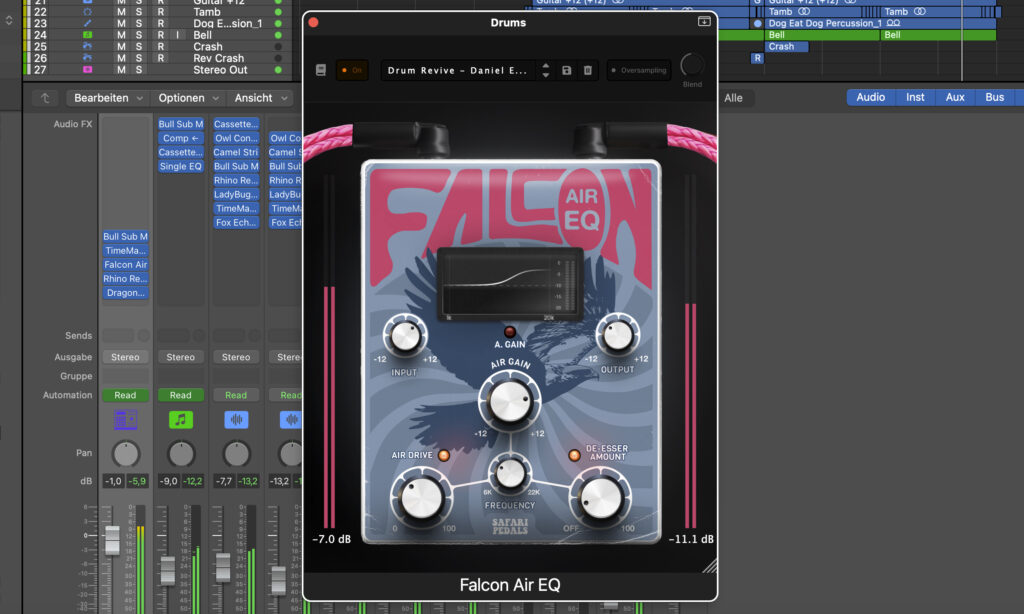Select the Alle channel filter tab
The height and width of the screenshot is (614, 1024).
pos(733,98)
